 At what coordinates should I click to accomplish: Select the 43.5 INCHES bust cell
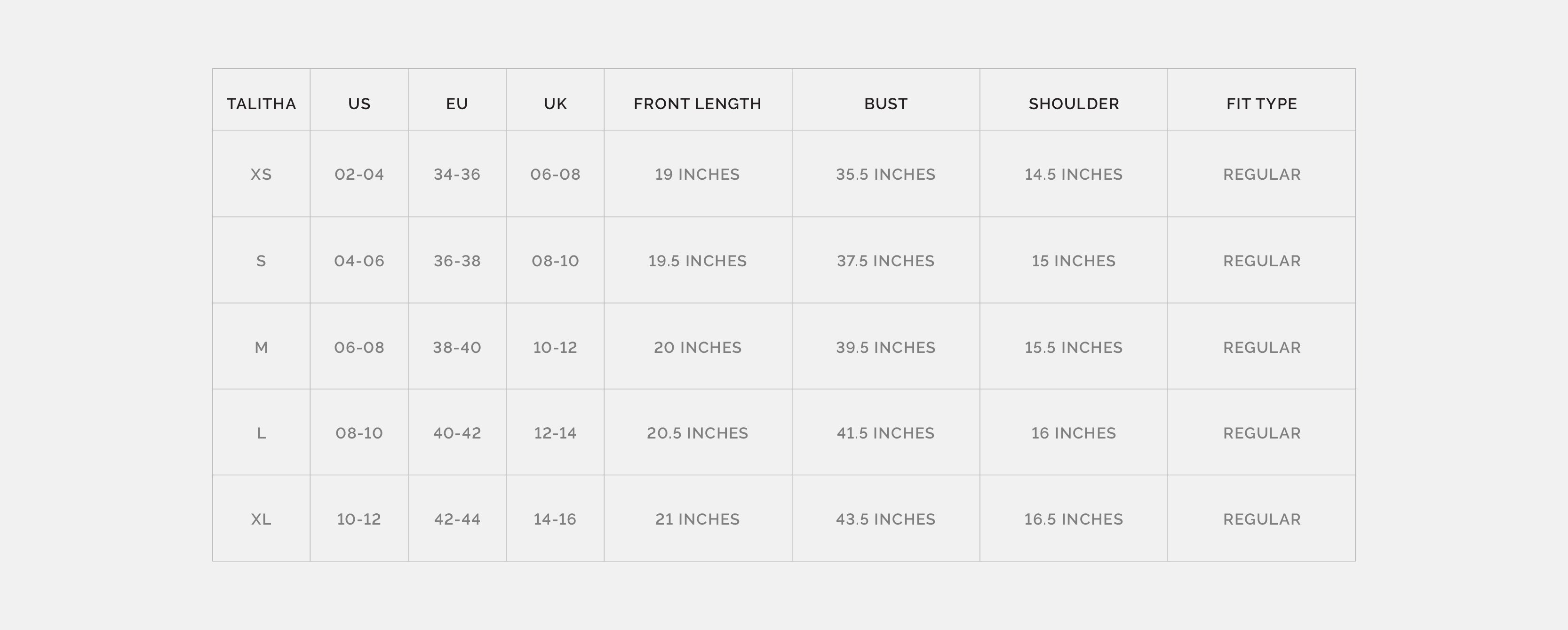tap(886, 519)
